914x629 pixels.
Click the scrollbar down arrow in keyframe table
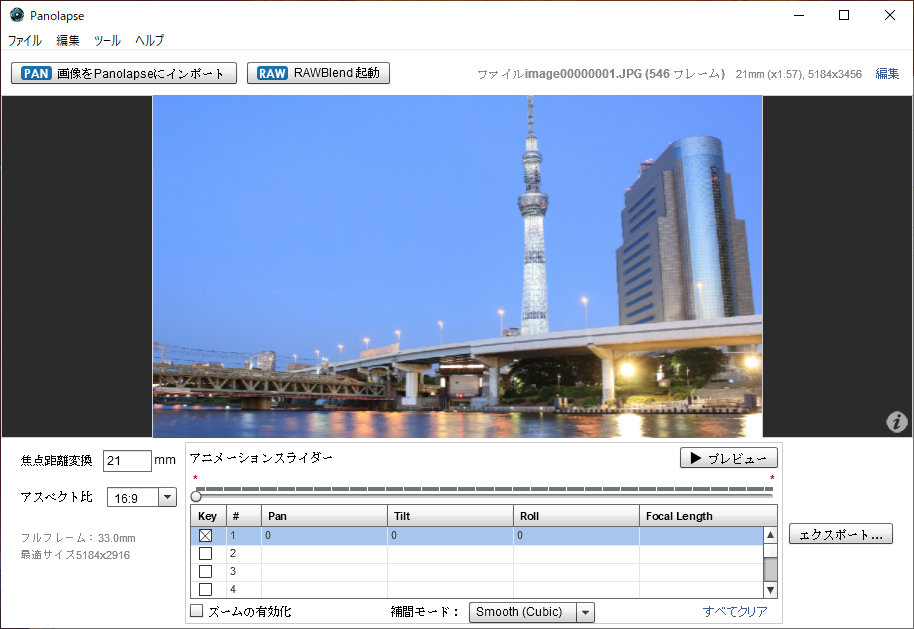click(769, 590)
